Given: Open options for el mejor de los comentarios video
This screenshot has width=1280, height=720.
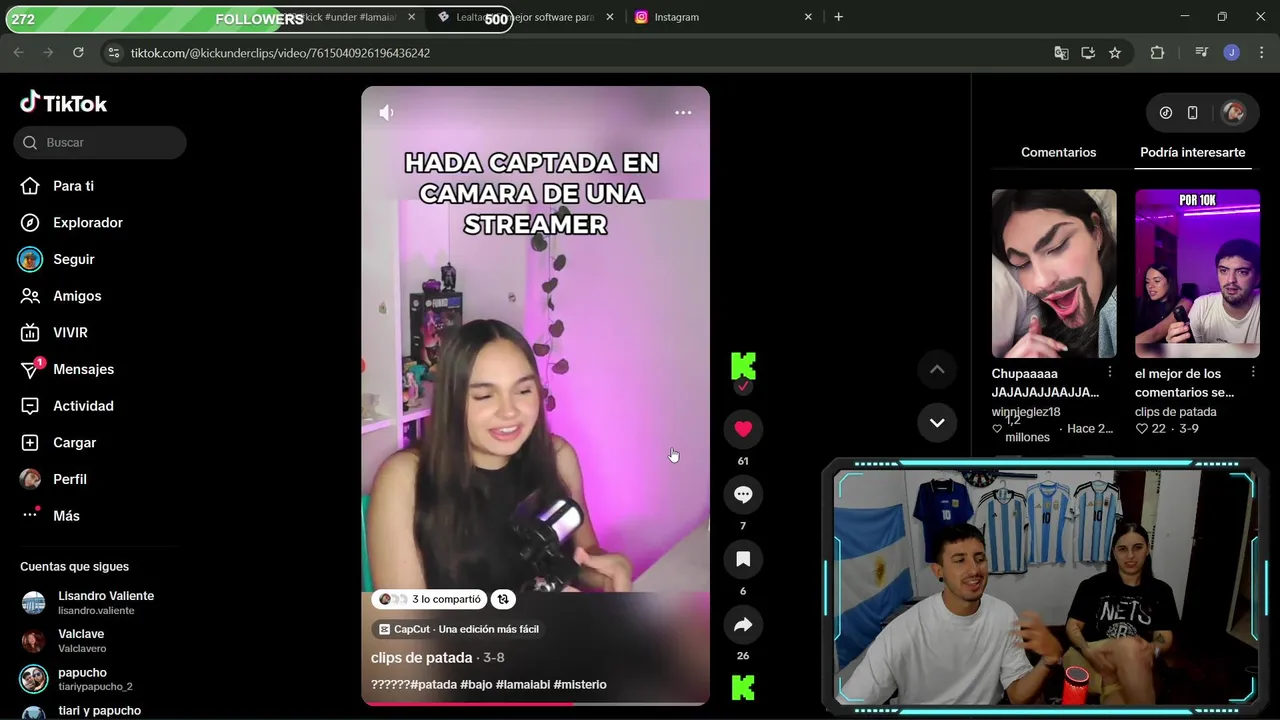Looking at the screenshot, I should click(1252, 372).
